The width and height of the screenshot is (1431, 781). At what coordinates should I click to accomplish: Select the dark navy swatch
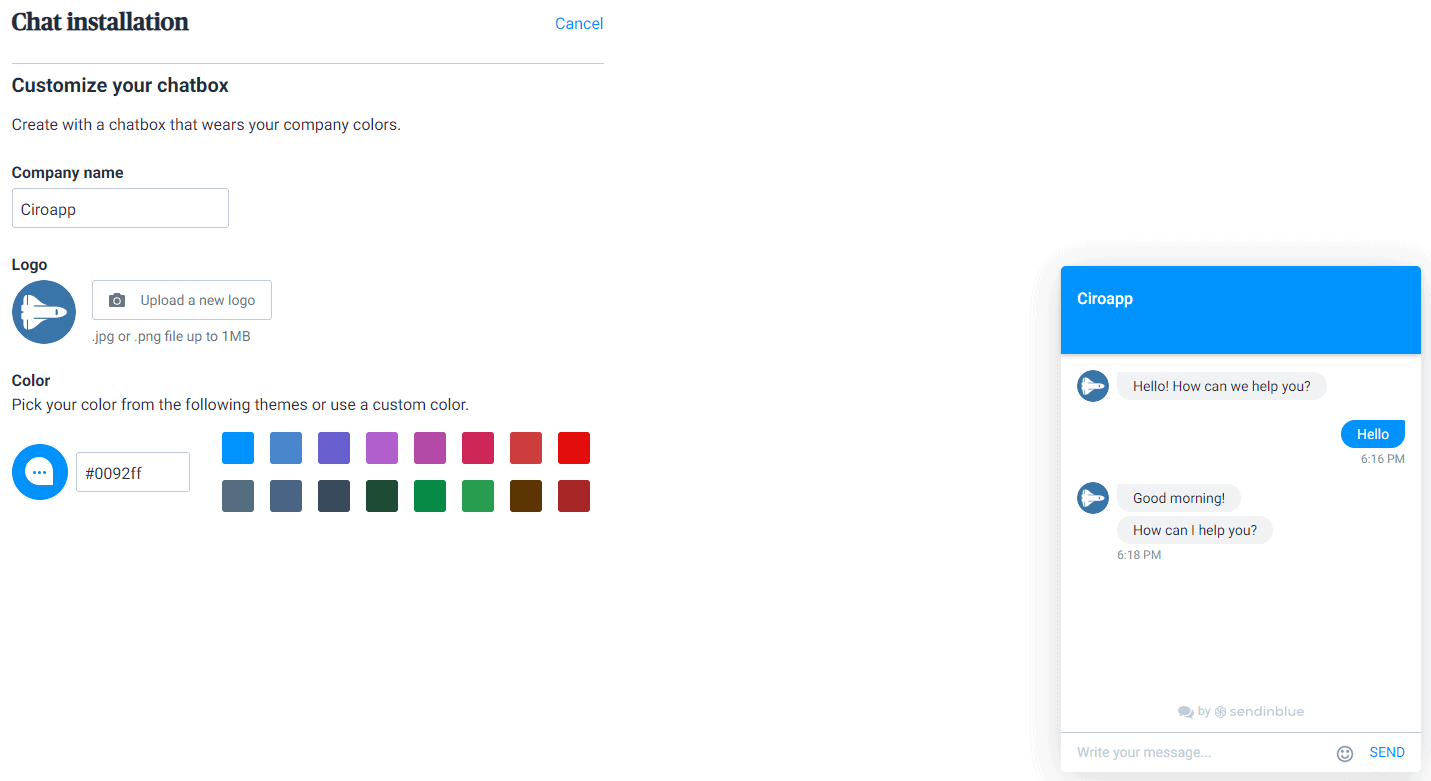[x=334, y=496]
